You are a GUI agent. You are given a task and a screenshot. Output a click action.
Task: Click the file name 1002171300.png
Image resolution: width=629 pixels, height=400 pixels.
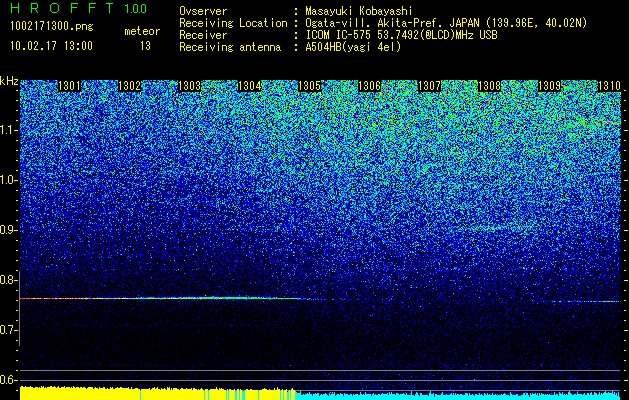click(51, 26)
